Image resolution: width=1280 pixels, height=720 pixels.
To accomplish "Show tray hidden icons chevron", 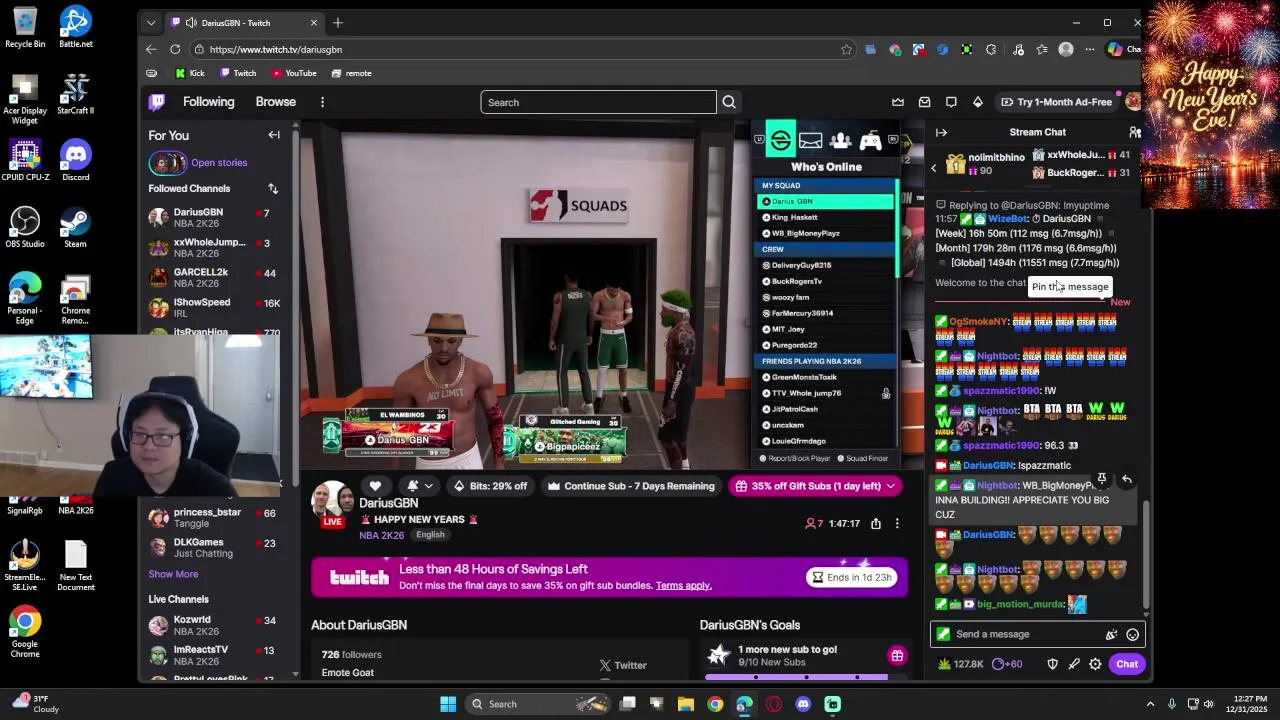I will (1150, 704).
